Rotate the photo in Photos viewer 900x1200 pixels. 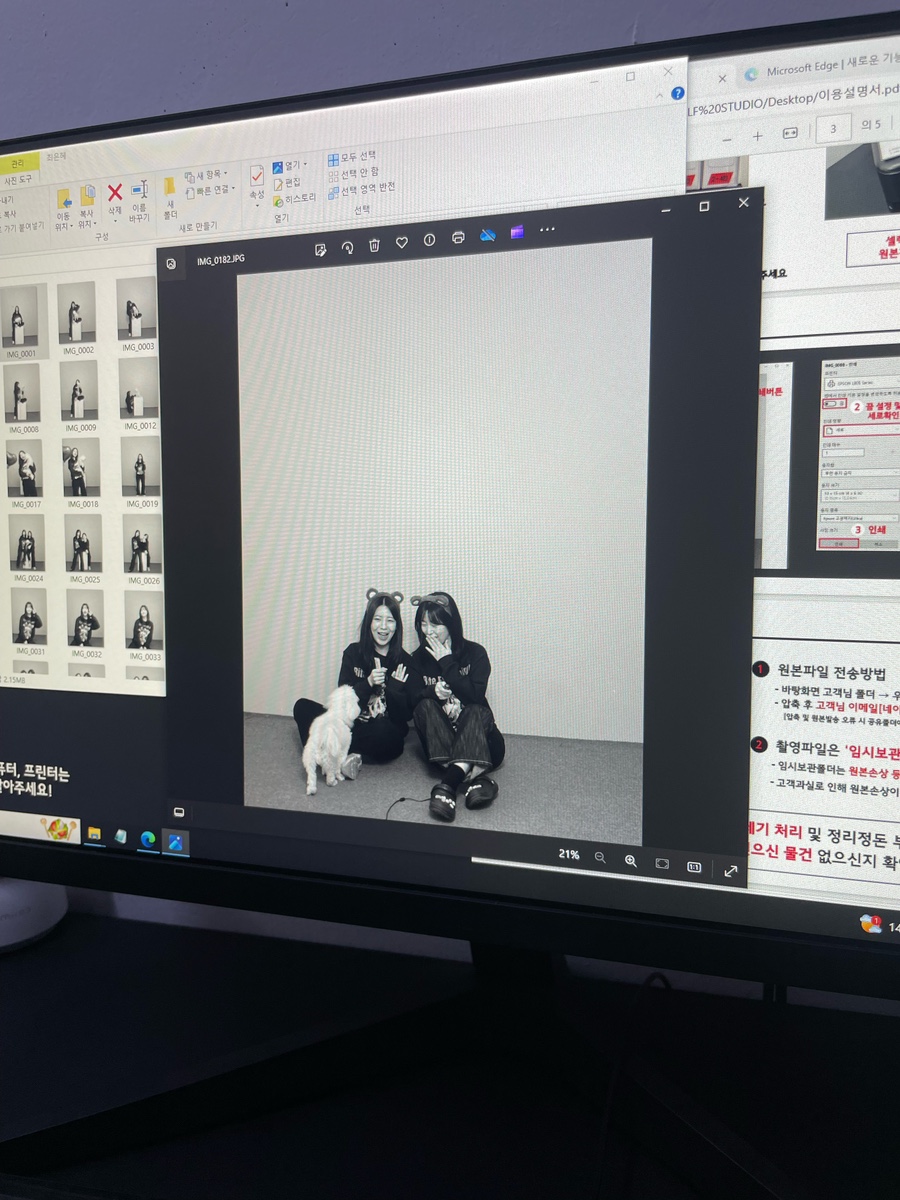[347, 247]
